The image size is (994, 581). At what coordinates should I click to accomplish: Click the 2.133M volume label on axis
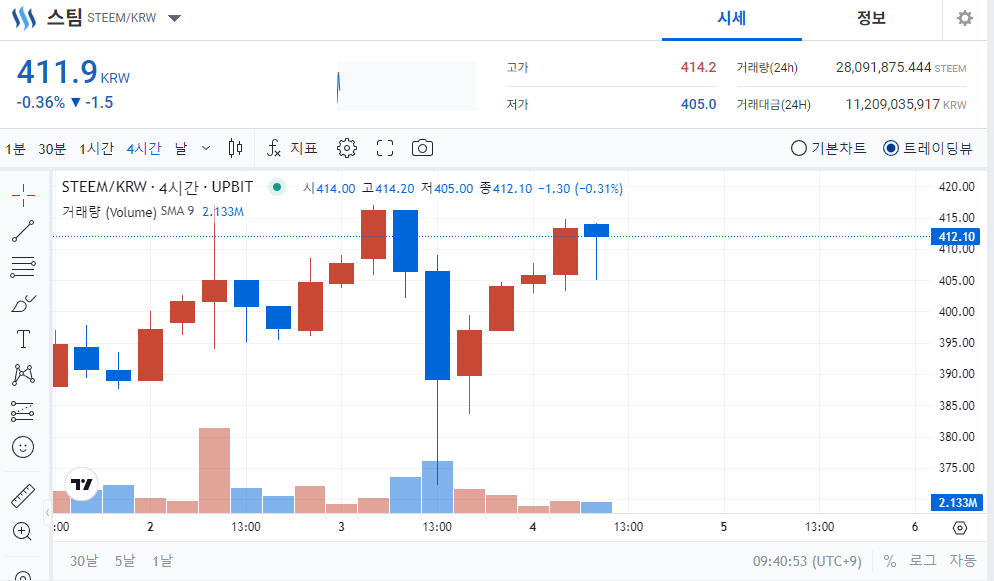pyautogui.click(x=957, y=503)
